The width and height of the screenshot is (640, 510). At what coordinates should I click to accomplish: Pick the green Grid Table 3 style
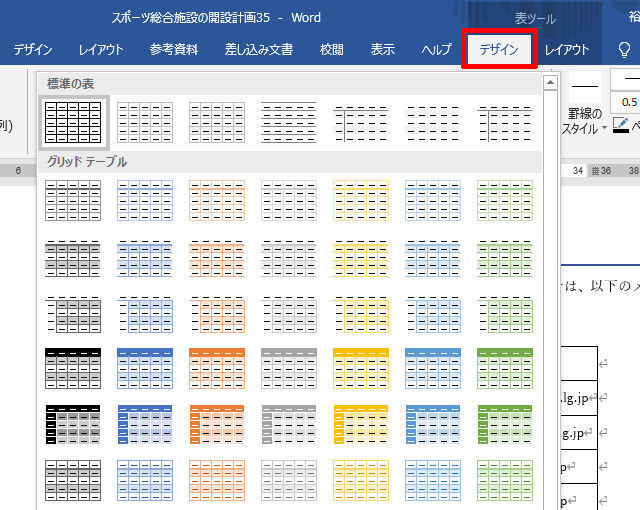504,314
